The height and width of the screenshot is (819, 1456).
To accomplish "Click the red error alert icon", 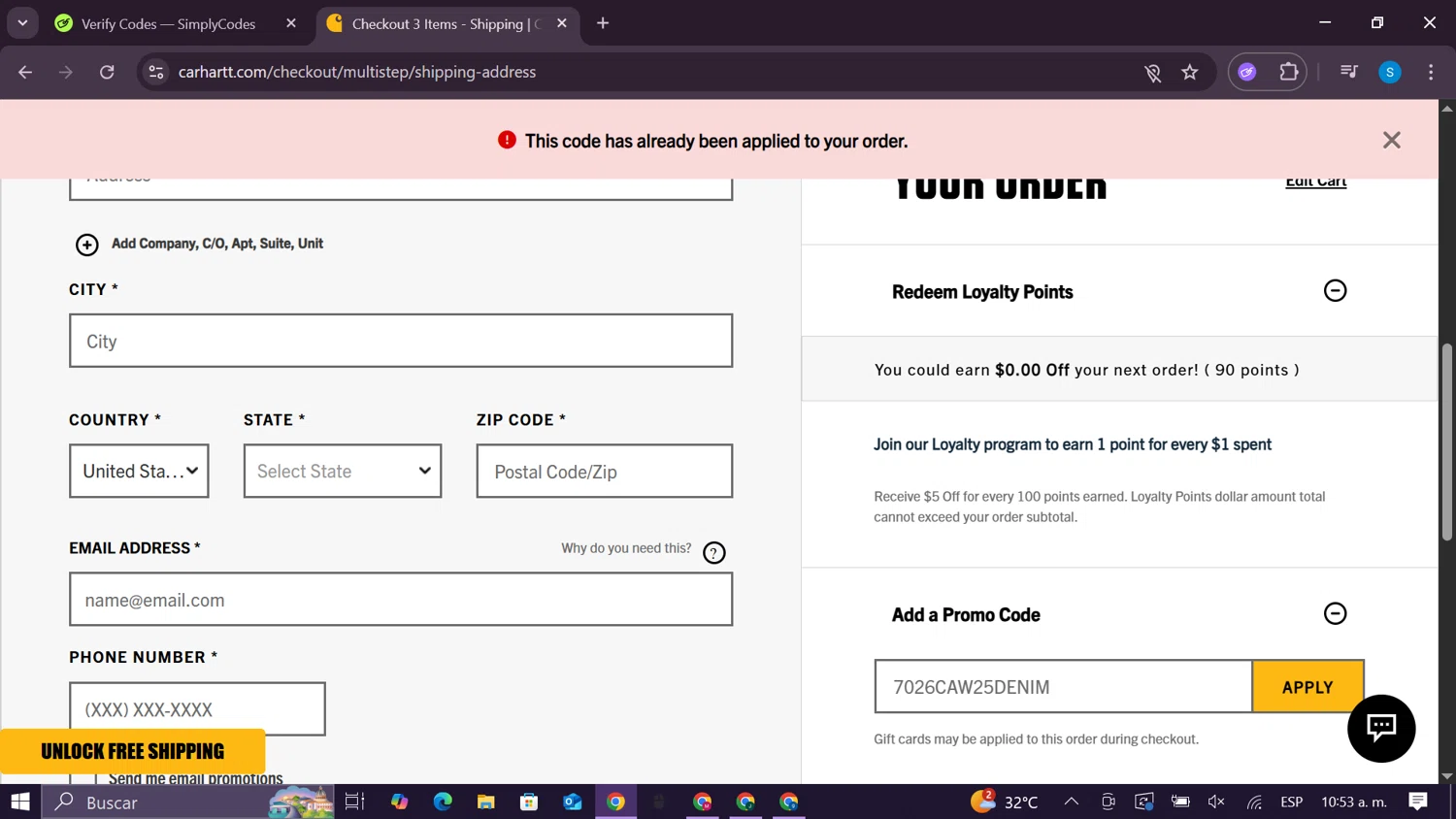I will [507, 141].
